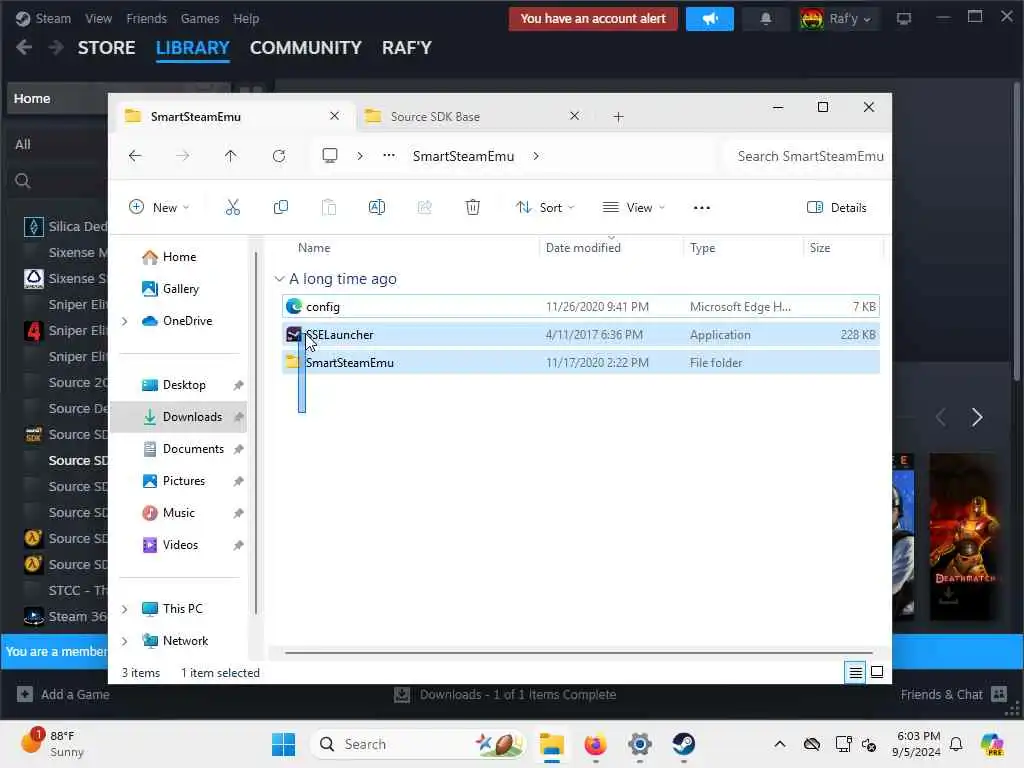
Task: Go to the Steam STORE section
Action: (106, 48)
